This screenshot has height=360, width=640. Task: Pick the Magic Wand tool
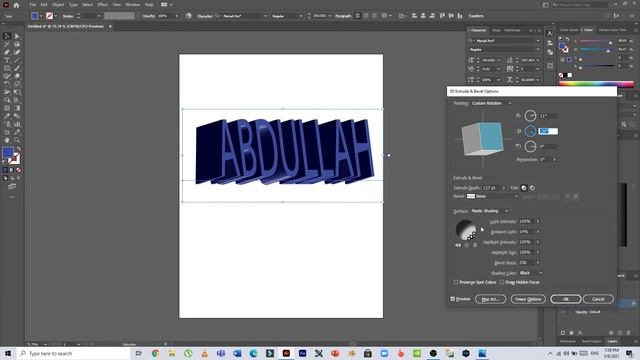tap(7, 44)
